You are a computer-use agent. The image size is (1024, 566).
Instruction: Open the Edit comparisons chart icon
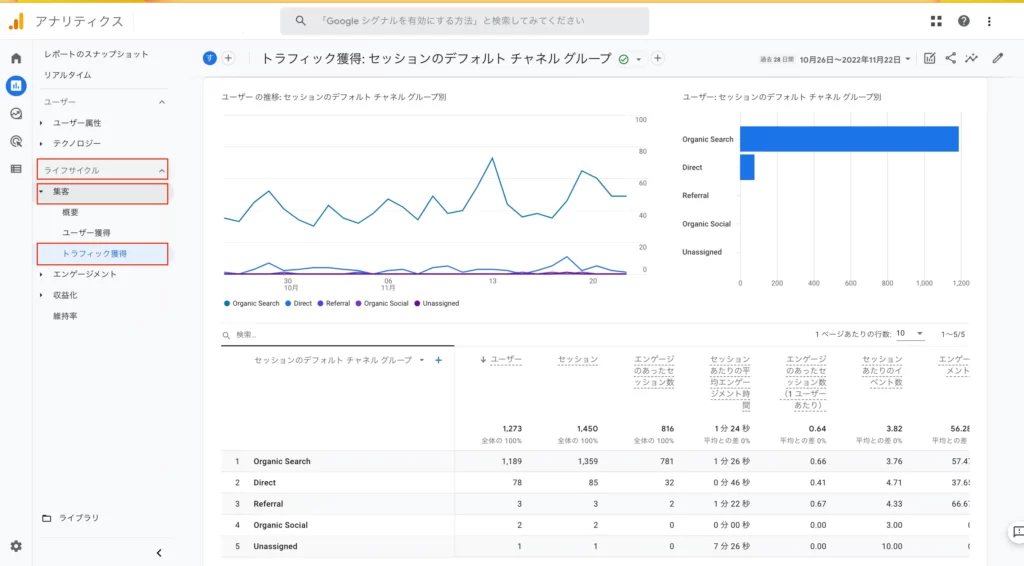929,58
